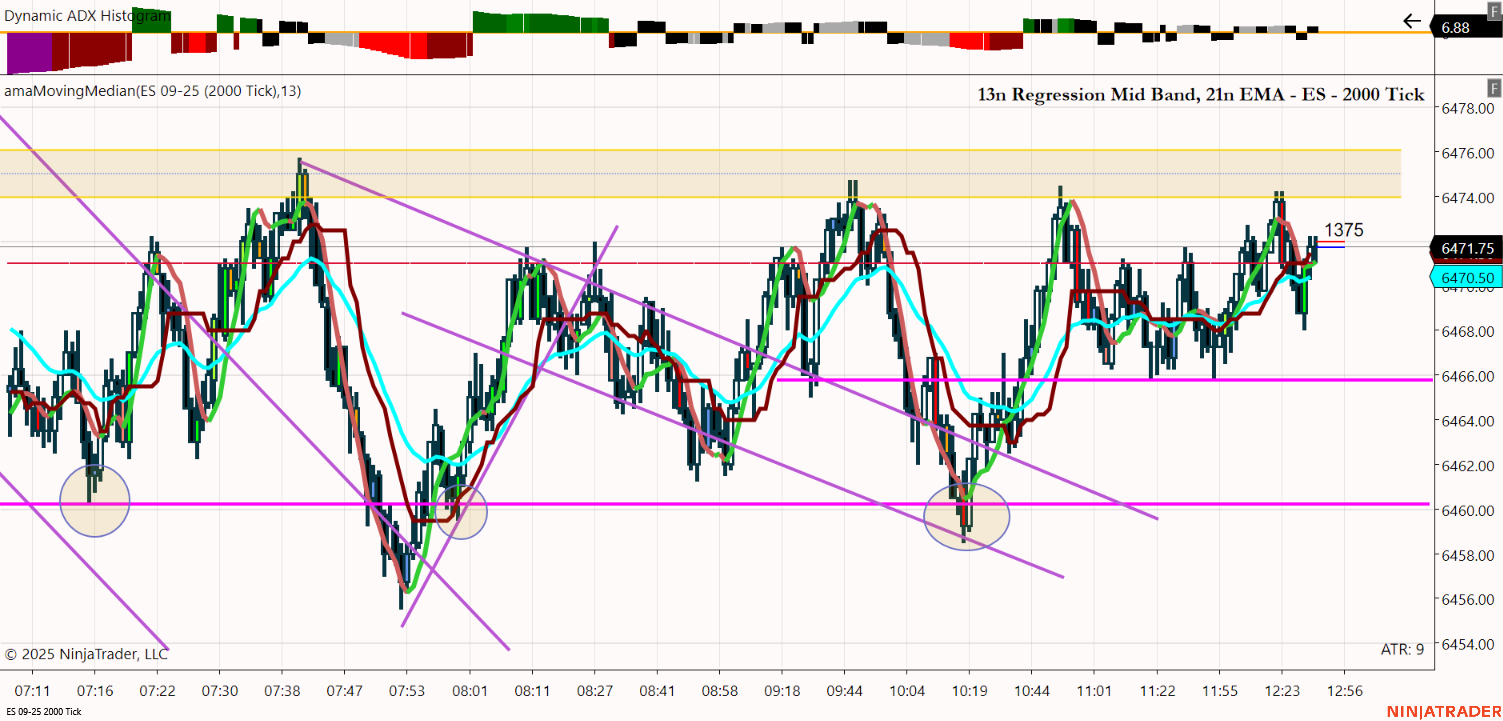This screenshot has height=721, width=1503.
Task: Select the ellipse drawing above the 10:19 label
Action: pyautogui.click(x=967, y=517)
